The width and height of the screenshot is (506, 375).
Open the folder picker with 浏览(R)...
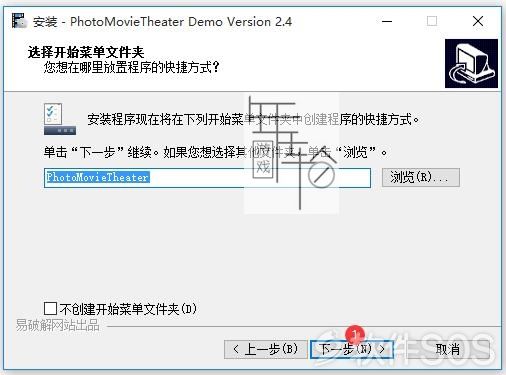(421, 177)
